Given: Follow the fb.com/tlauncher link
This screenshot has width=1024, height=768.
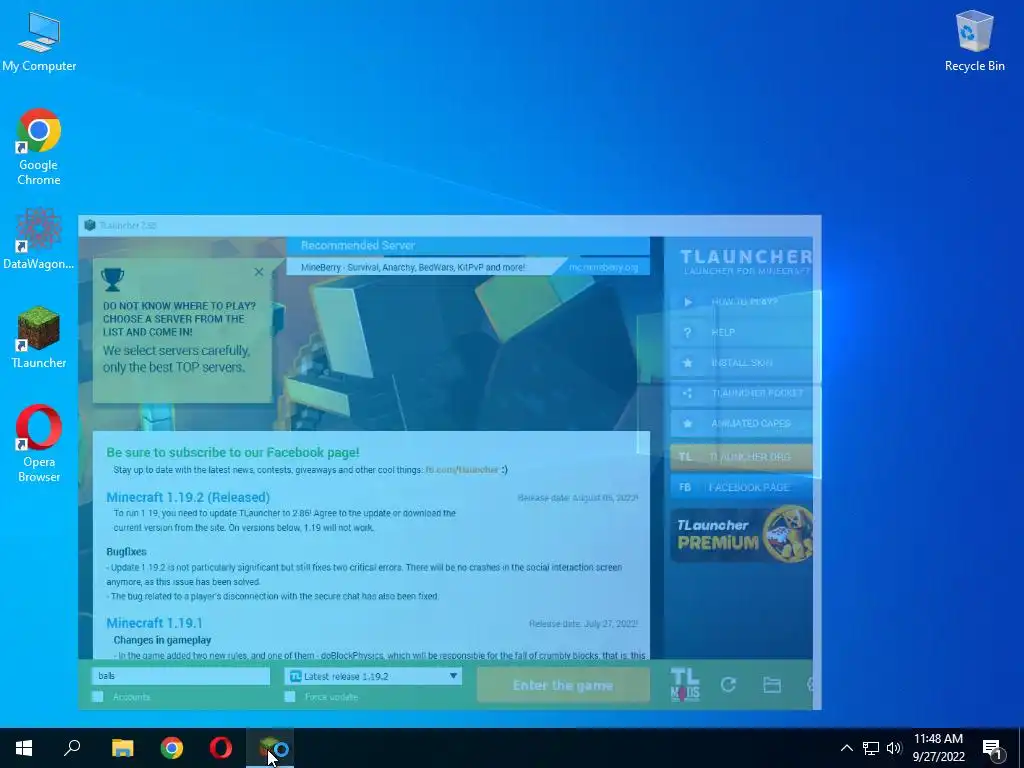Looking at the screenshot, I should coord(462,470).
